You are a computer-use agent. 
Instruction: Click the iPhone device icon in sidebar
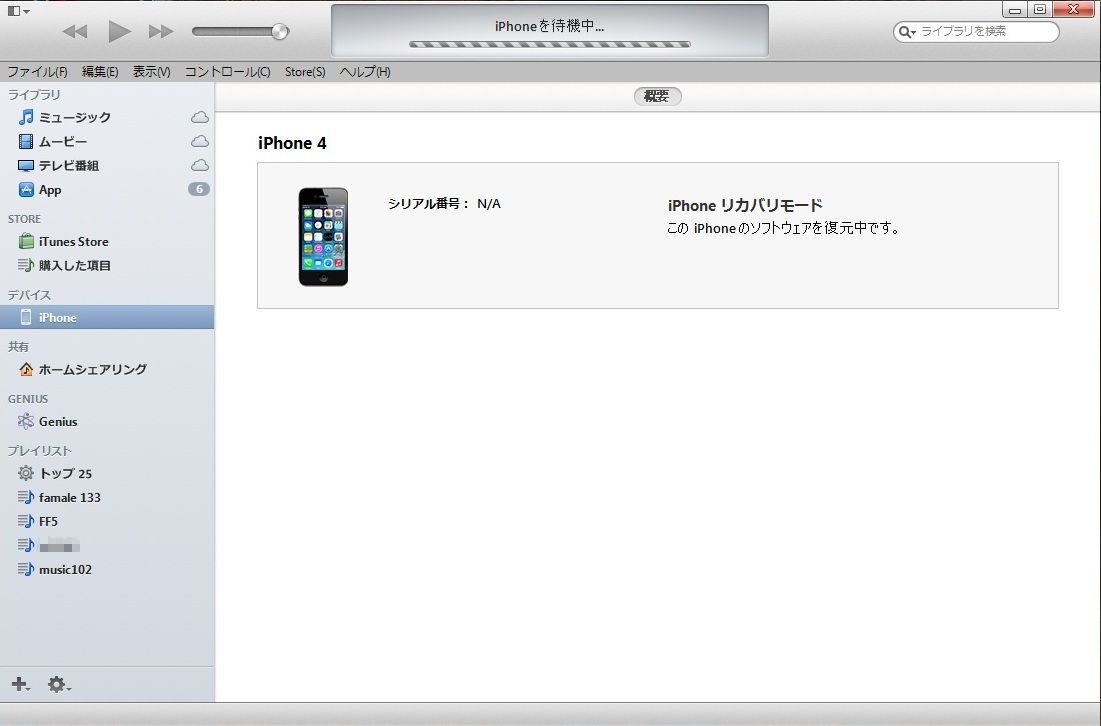(26, 317)
